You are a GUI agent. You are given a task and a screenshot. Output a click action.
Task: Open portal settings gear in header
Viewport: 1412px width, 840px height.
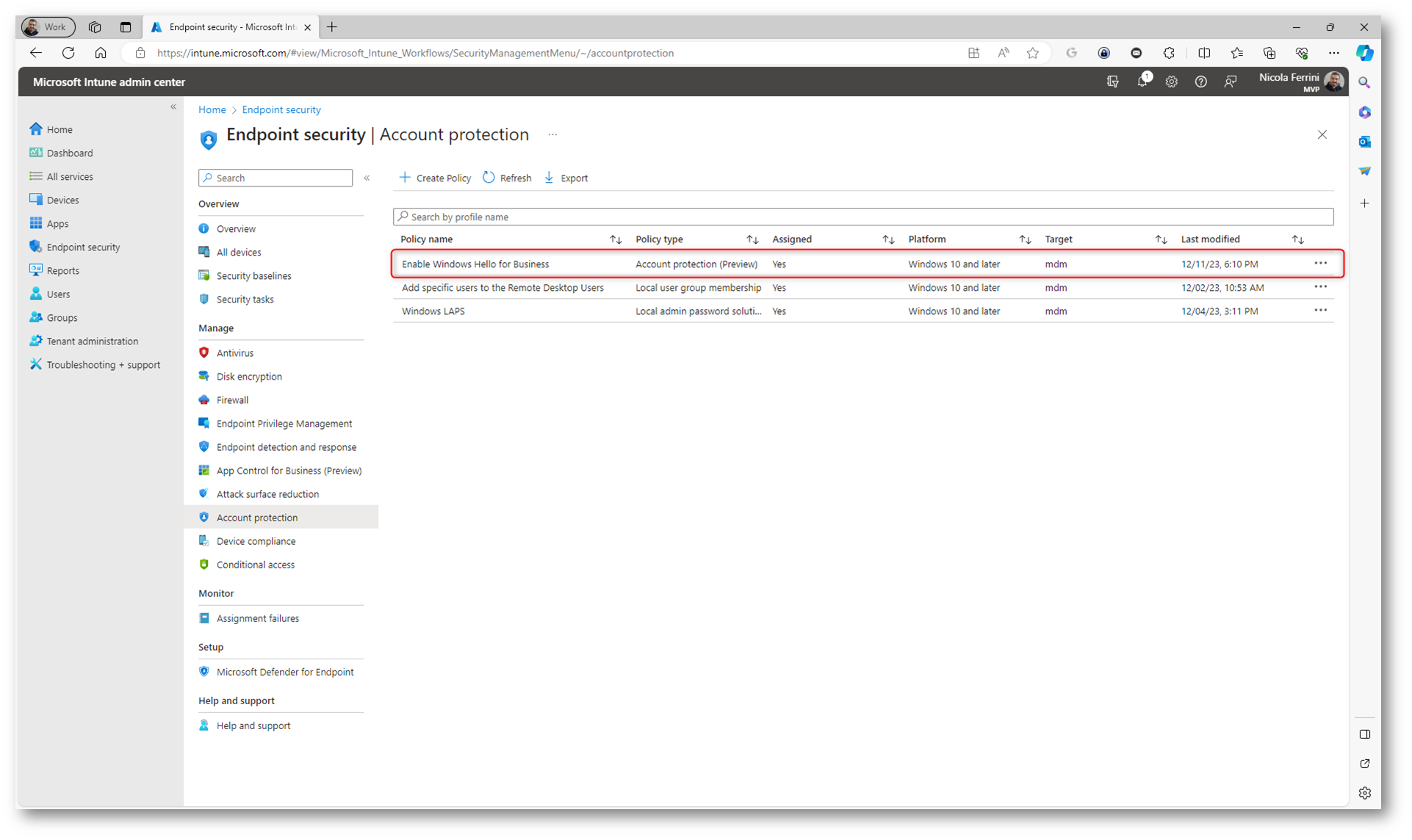tap(1171, 82)
